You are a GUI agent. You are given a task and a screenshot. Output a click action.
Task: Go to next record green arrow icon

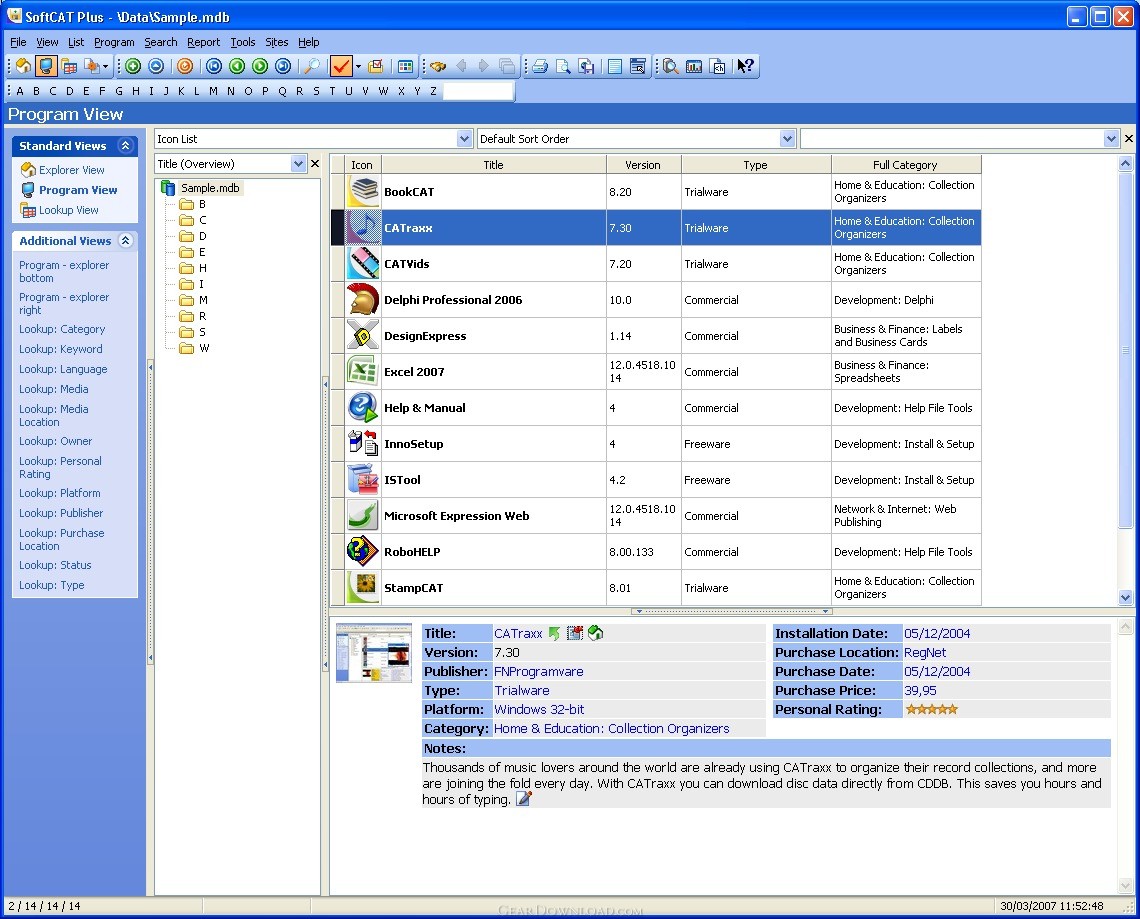[260, 66]
